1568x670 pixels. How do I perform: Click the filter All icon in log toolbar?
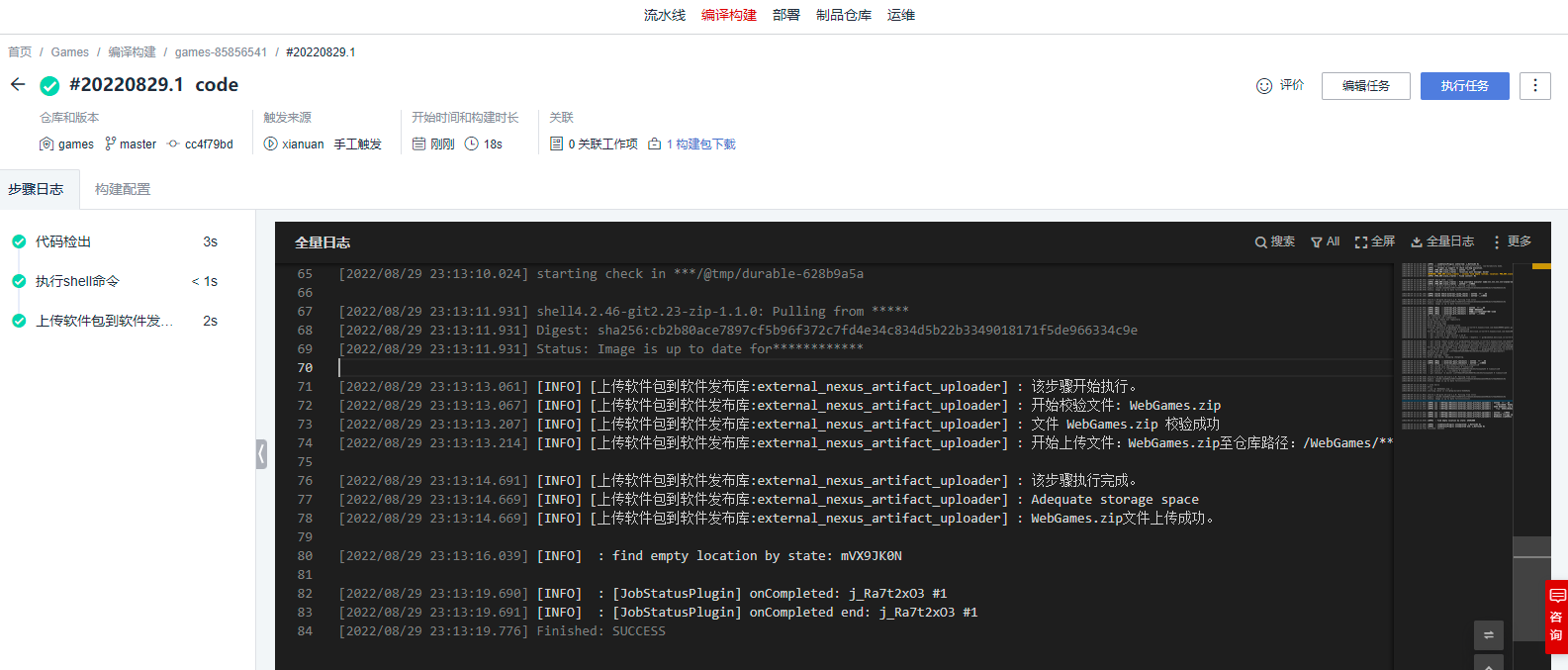click(x=1316, y=241)
